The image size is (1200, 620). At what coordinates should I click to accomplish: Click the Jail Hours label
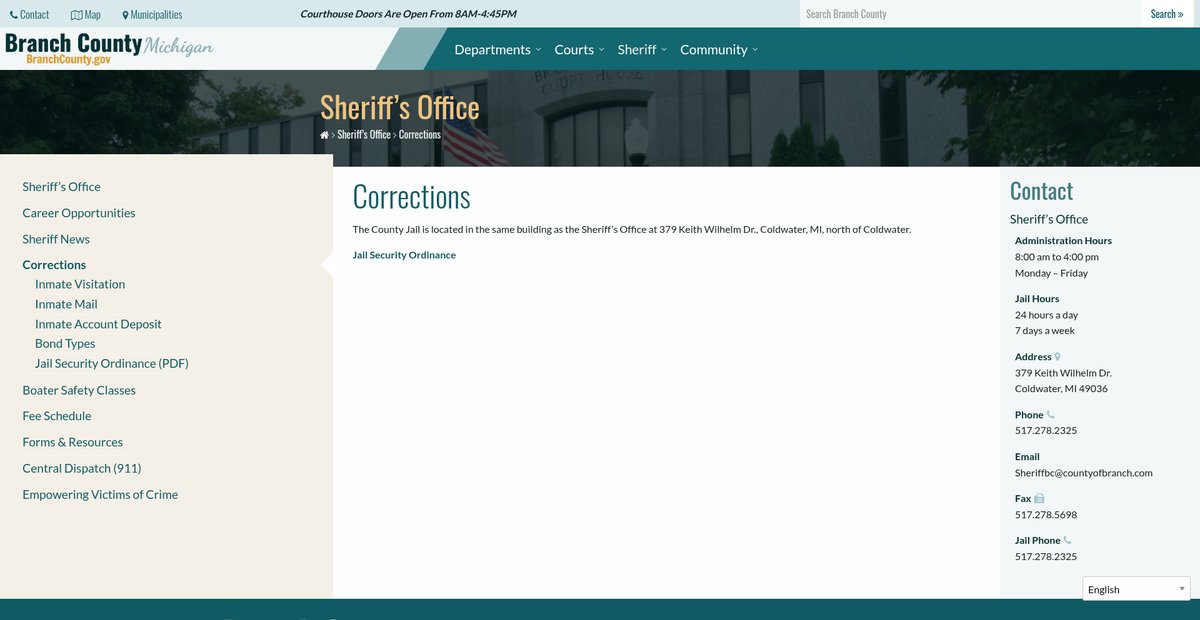(x=1037, y=299)
